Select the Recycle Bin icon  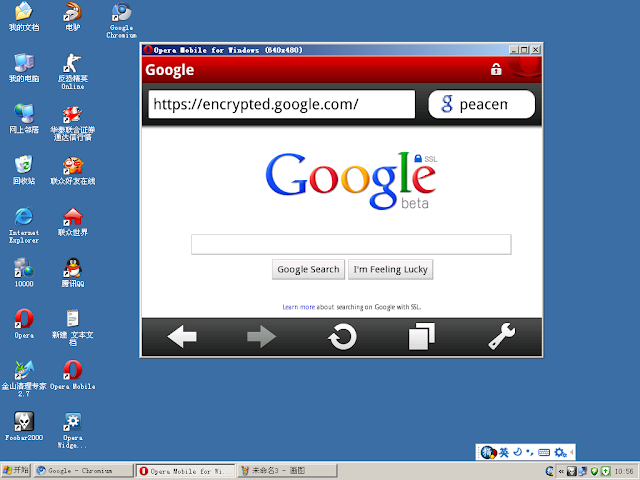(24, 170)
